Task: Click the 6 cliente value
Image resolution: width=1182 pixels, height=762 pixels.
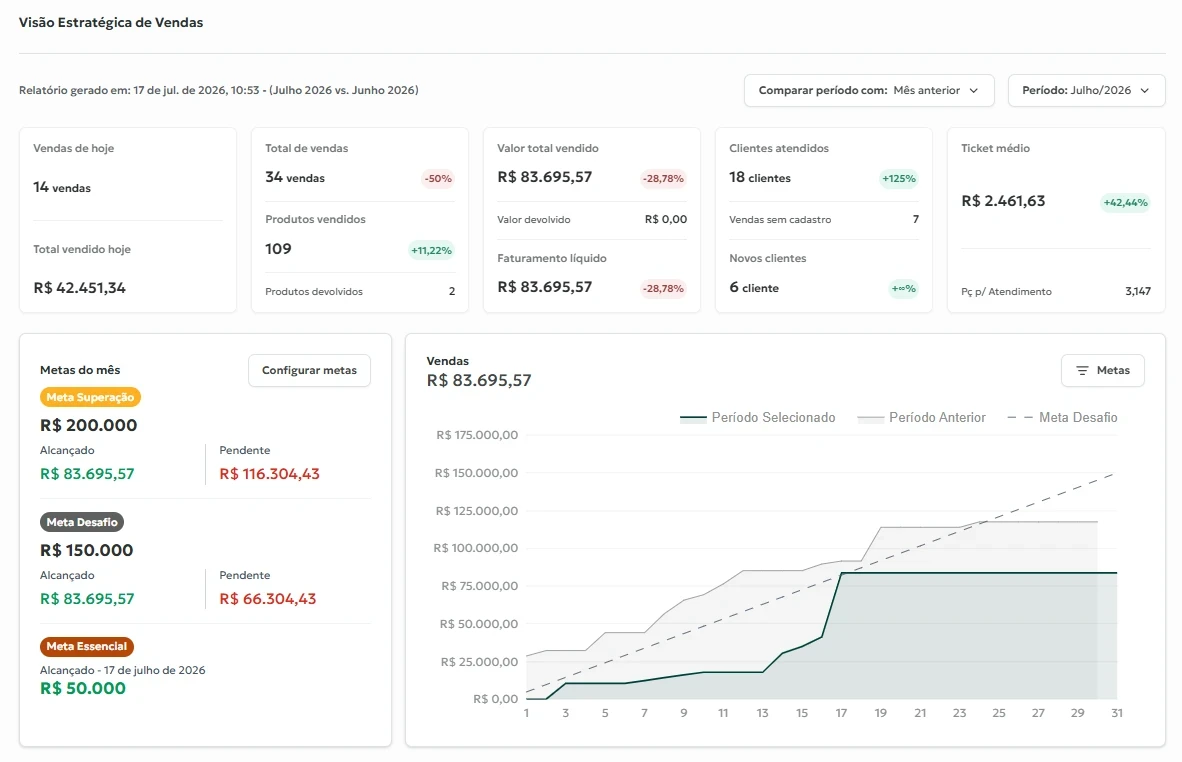Action: coord(754,288)
